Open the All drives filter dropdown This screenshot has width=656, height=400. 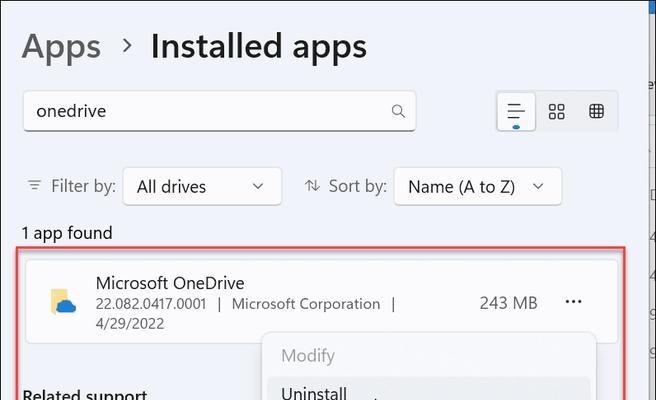click(x=202, y=187)
